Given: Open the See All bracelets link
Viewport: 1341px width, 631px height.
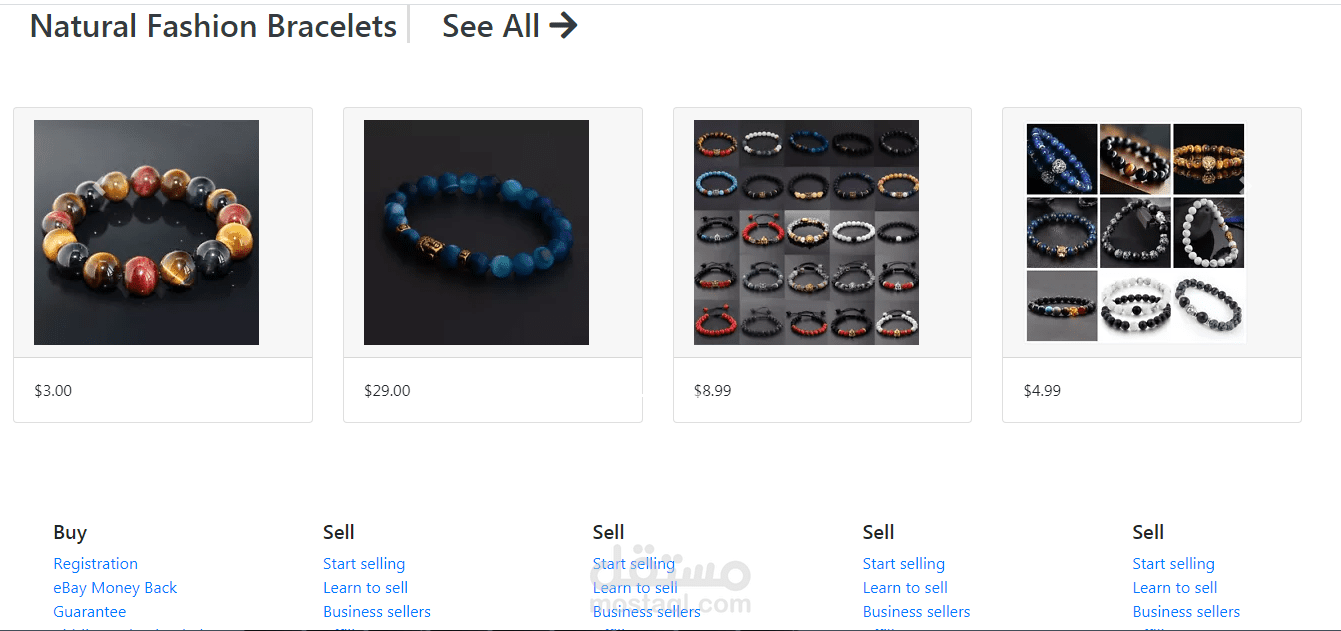Looking at the screenshot, I should (509, 26).
